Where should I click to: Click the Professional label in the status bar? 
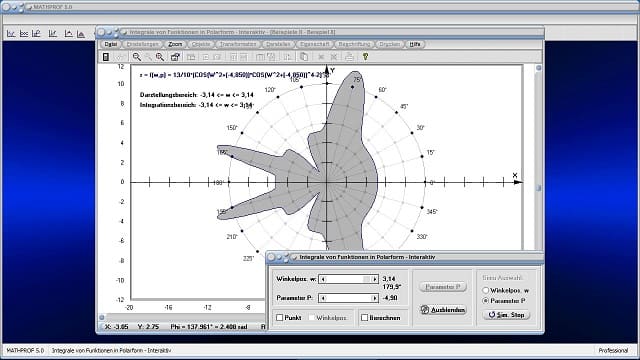click(613, 351)
